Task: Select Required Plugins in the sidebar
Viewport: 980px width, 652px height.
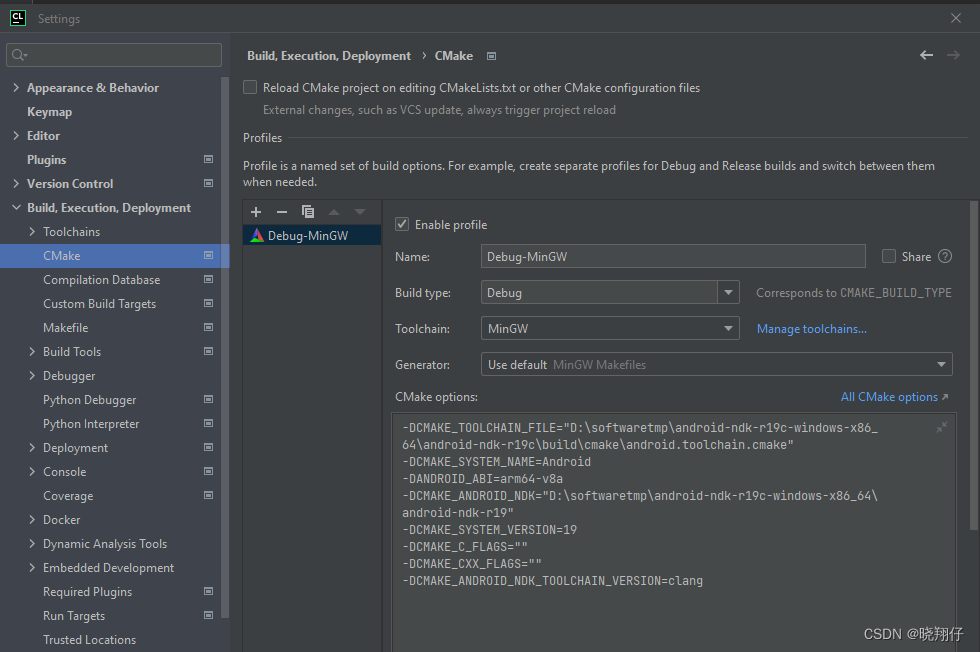Action: 88,592
